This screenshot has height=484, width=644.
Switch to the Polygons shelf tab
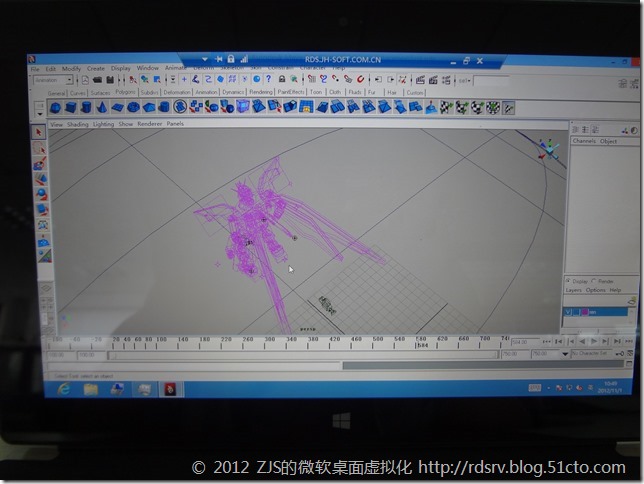(125, 92)
